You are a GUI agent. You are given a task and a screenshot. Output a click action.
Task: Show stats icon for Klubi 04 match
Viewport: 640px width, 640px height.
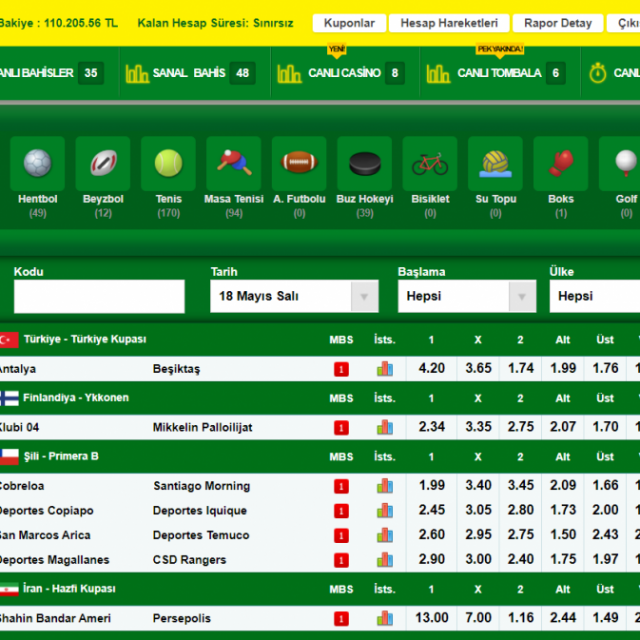[384, 427]
